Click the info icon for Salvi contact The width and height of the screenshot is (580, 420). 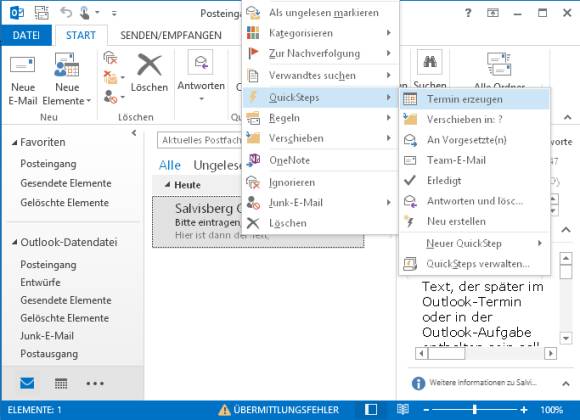[x=418, y=383]
